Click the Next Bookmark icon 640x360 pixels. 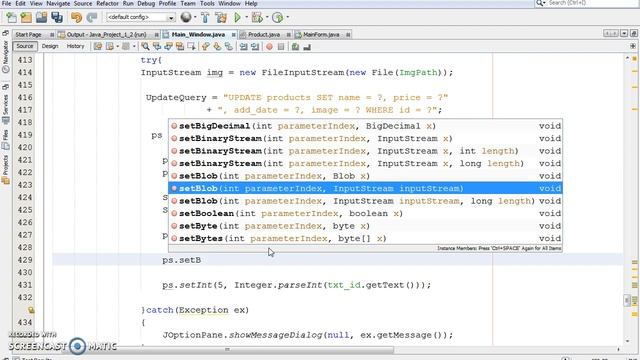(x=217, y=47)
